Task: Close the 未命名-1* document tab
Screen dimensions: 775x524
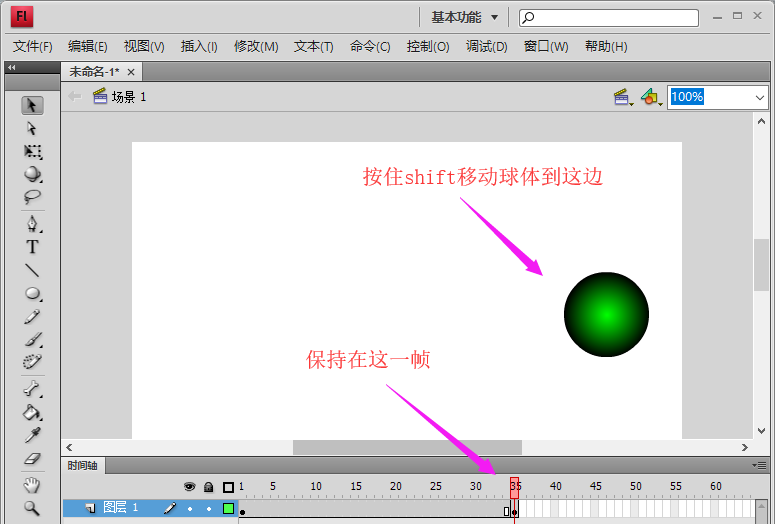Action: coord(131,72)
